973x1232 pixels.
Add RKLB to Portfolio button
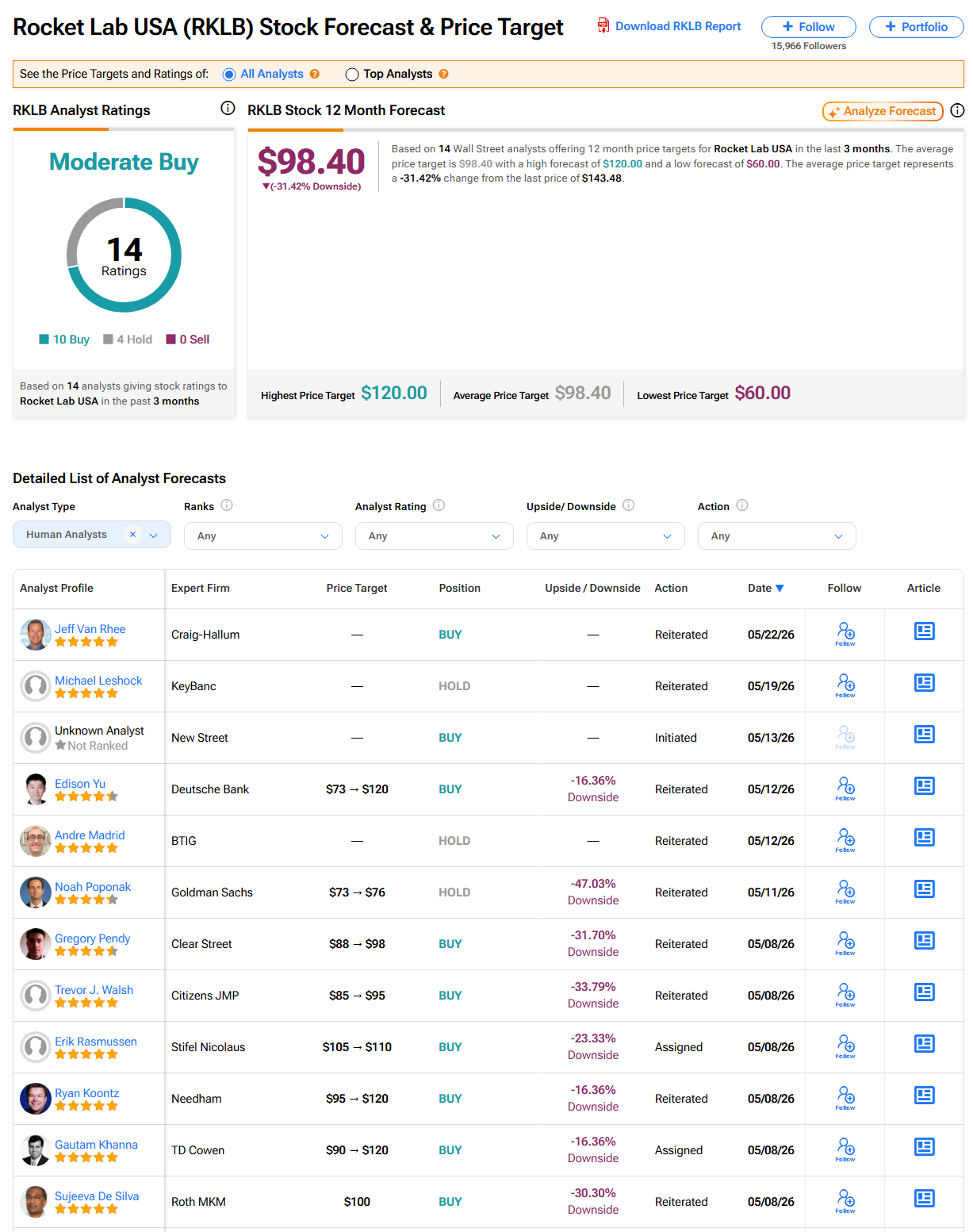coord(917,26)
